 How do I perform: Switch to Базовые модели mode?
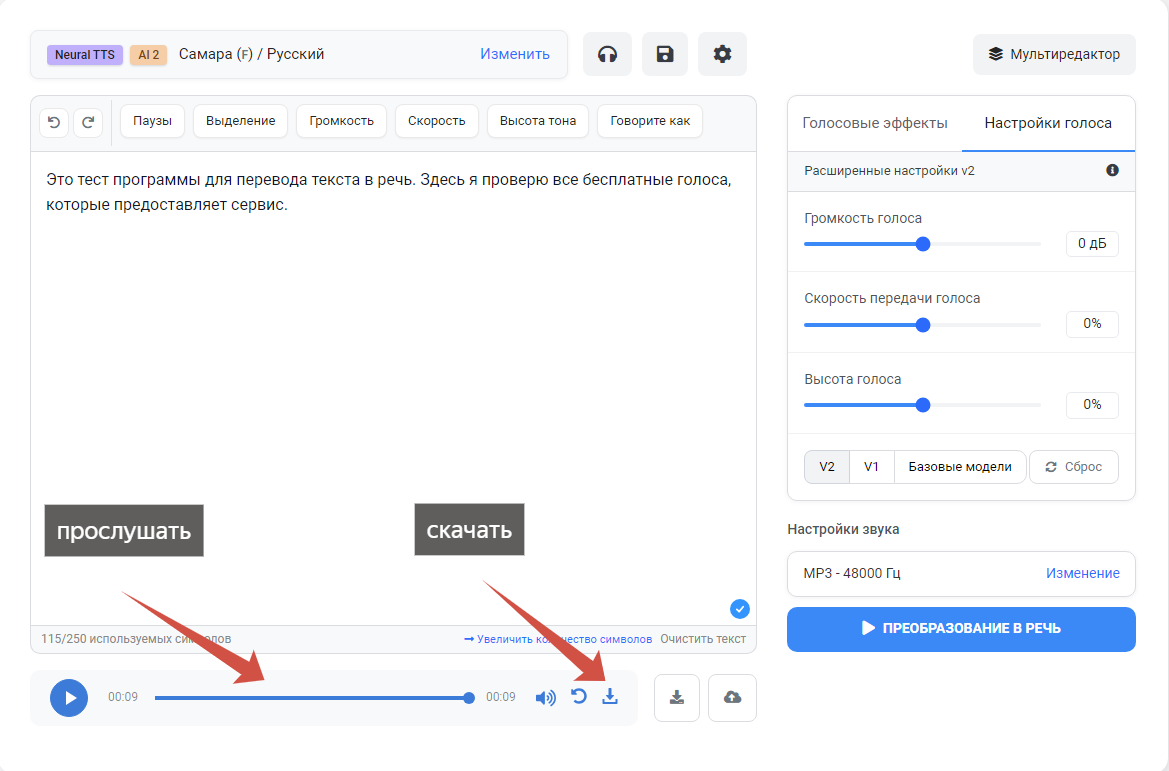pos(959,466)
